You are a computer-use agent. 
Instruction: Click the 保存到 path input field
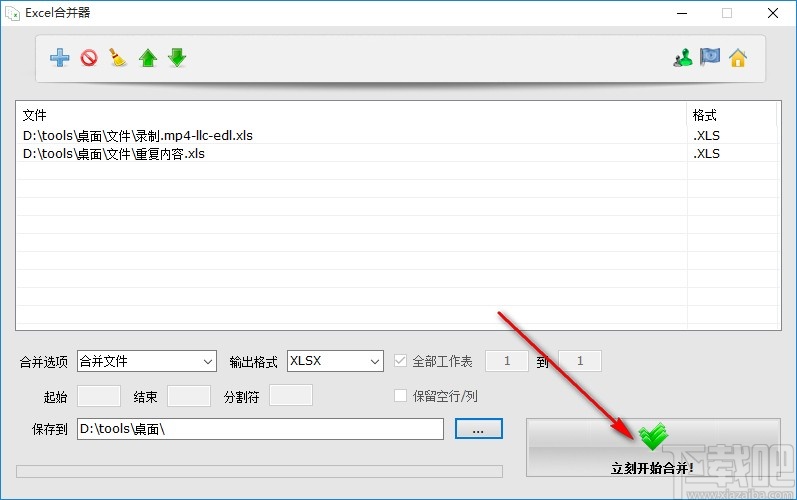click(x=260, y=429)
